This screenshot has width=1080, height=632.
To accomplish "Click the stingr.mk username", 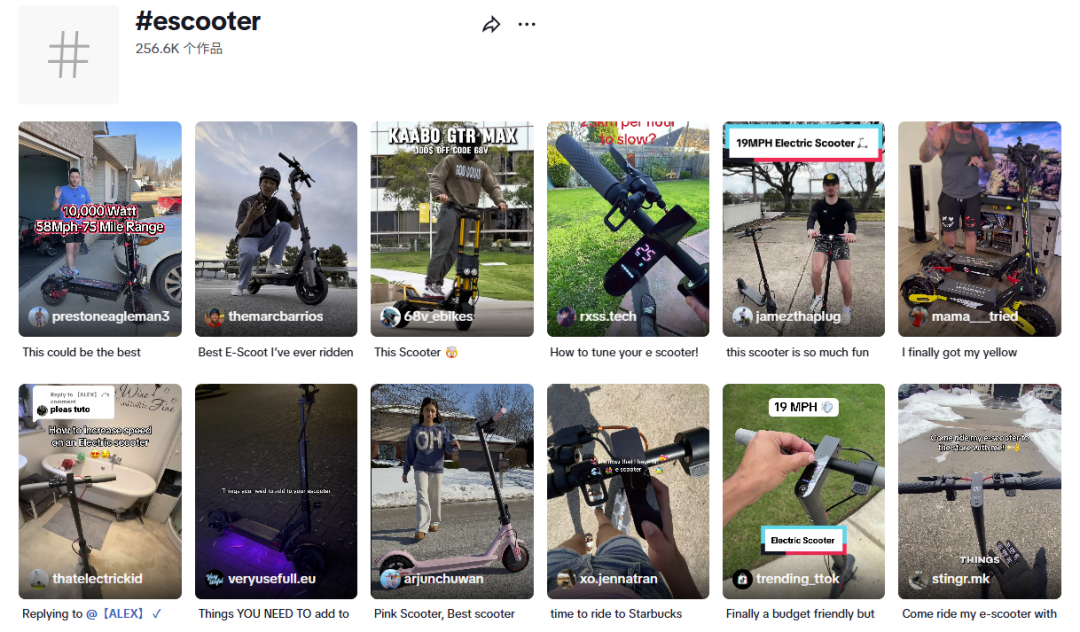I will 960,579.
